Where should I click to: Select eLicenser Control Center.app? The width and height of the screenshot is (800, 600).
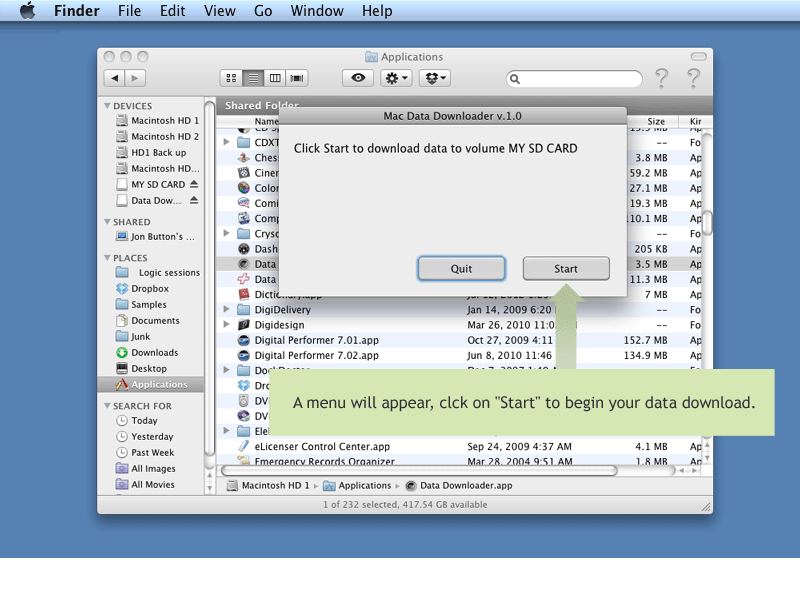point(322,446)
